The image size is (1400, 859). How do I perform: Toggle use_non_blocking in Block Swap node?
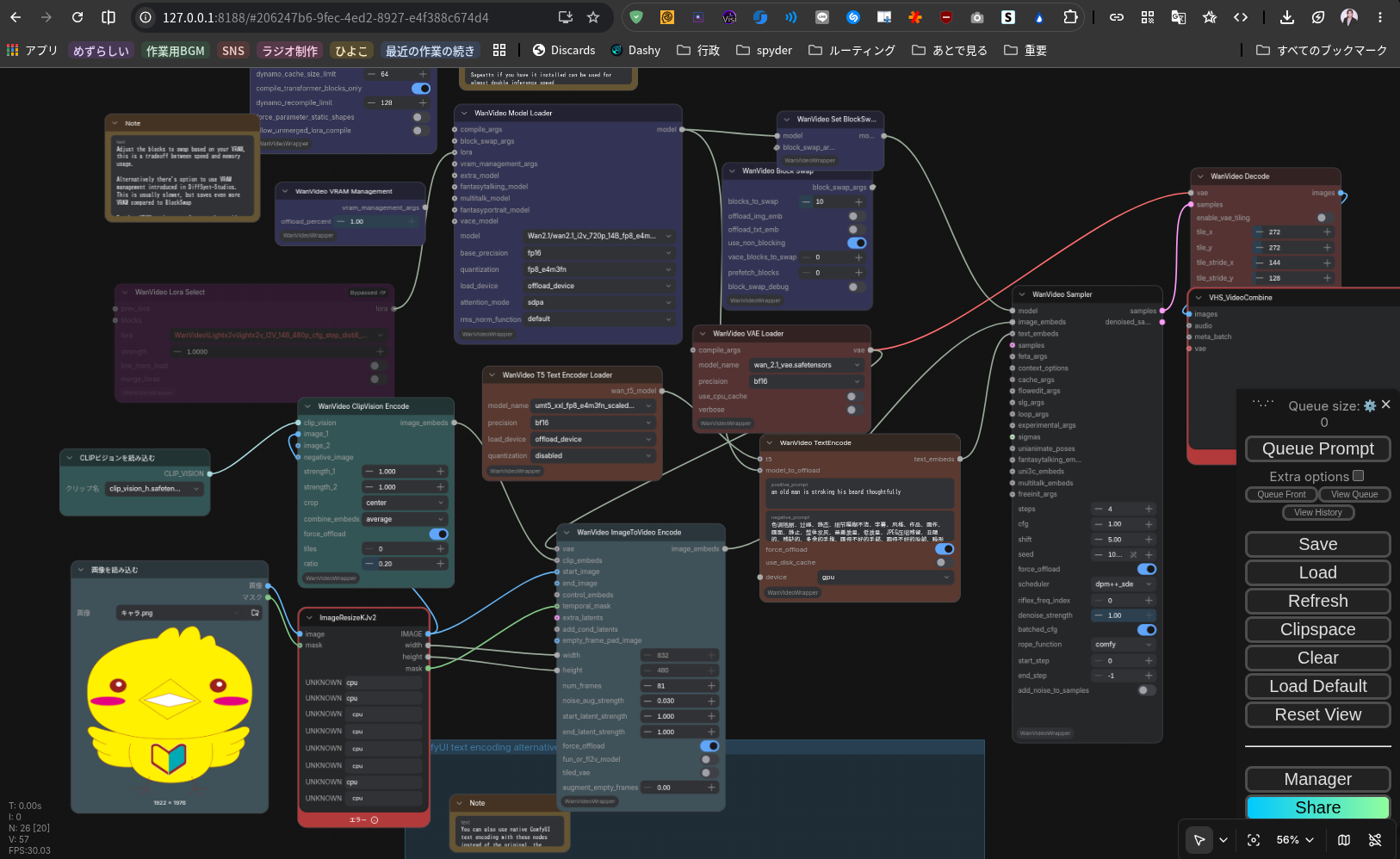(857, 243)
